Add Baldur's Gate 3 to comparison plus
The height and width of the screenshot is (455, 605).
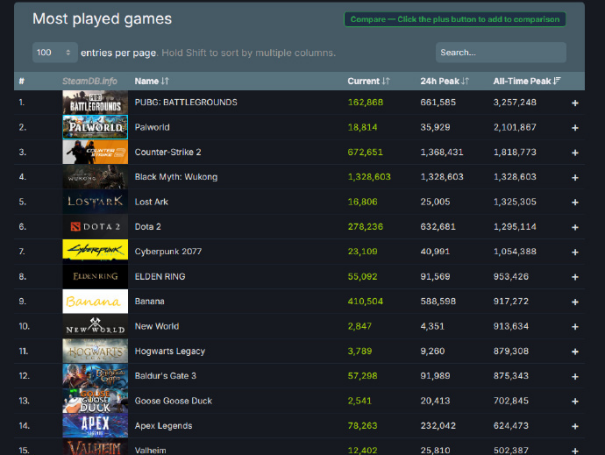pos(575,377)
